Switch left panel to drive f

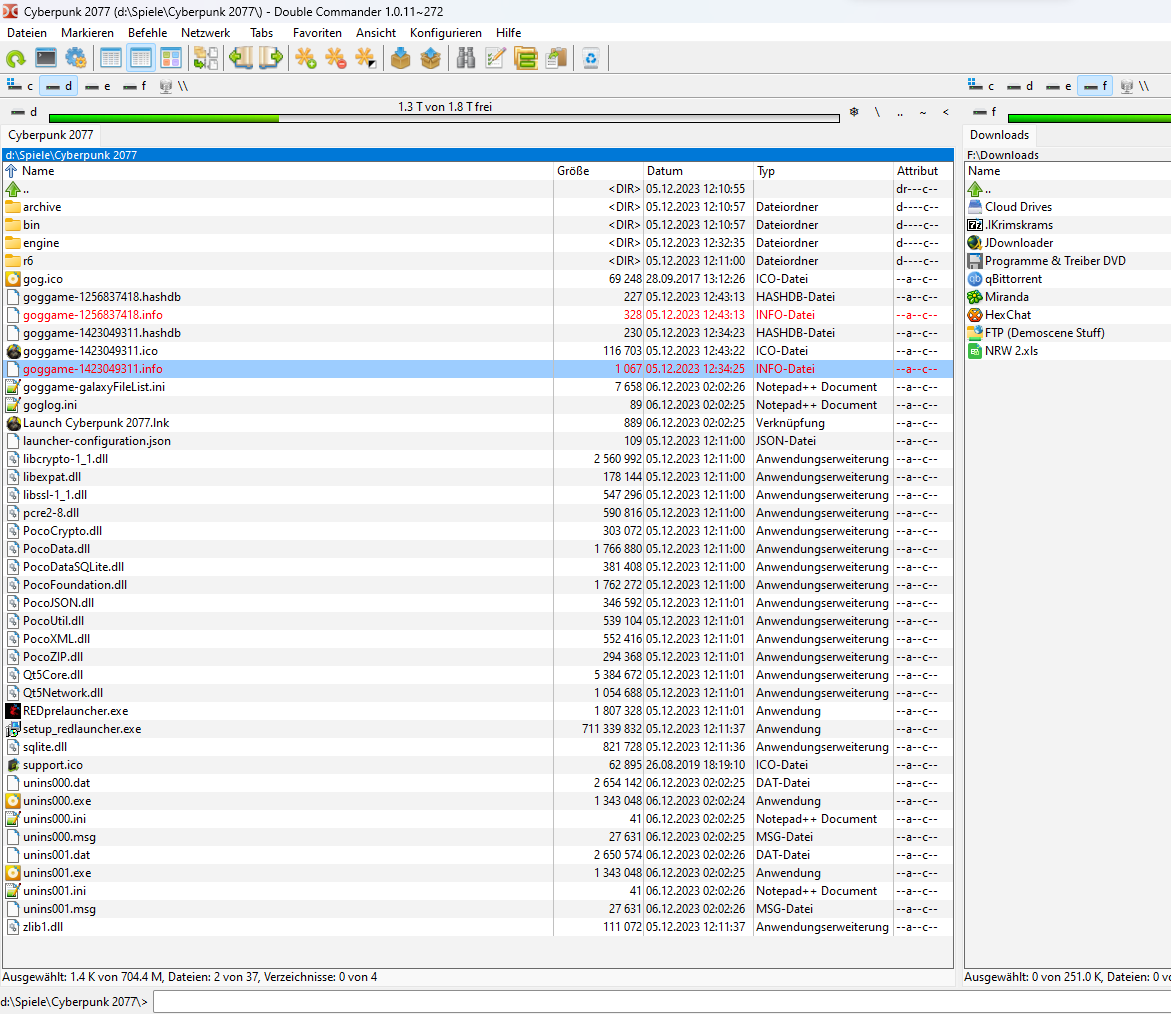[x=134, y=86]
